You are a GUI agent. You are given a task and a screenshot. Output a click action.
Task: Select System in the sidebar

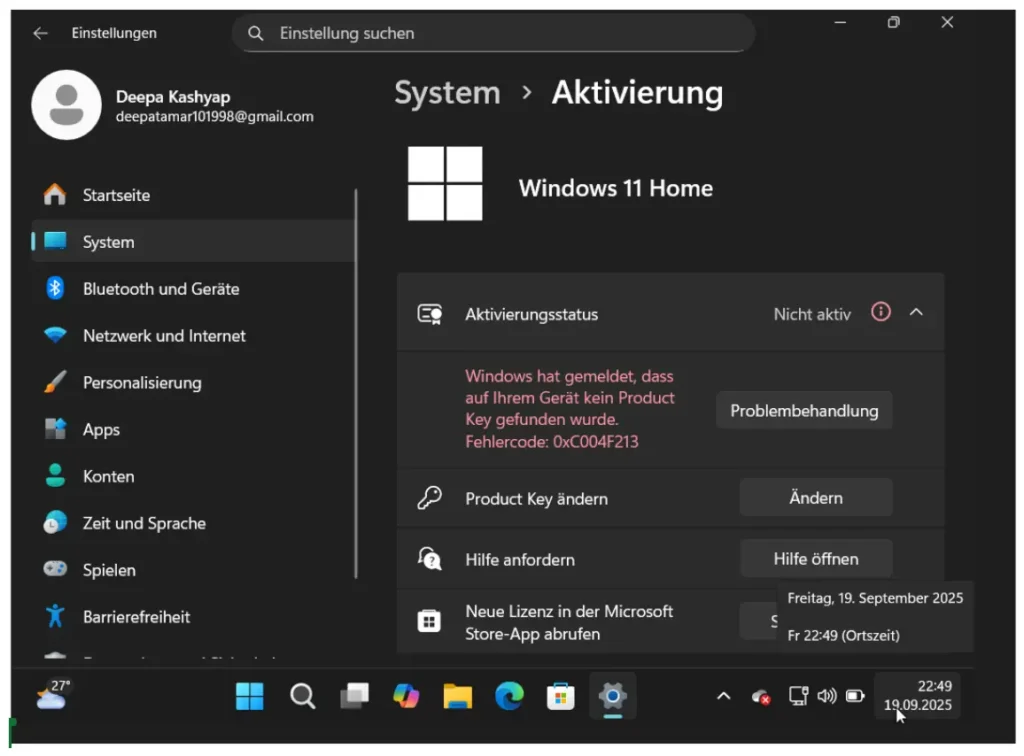[x=193, y=242]
